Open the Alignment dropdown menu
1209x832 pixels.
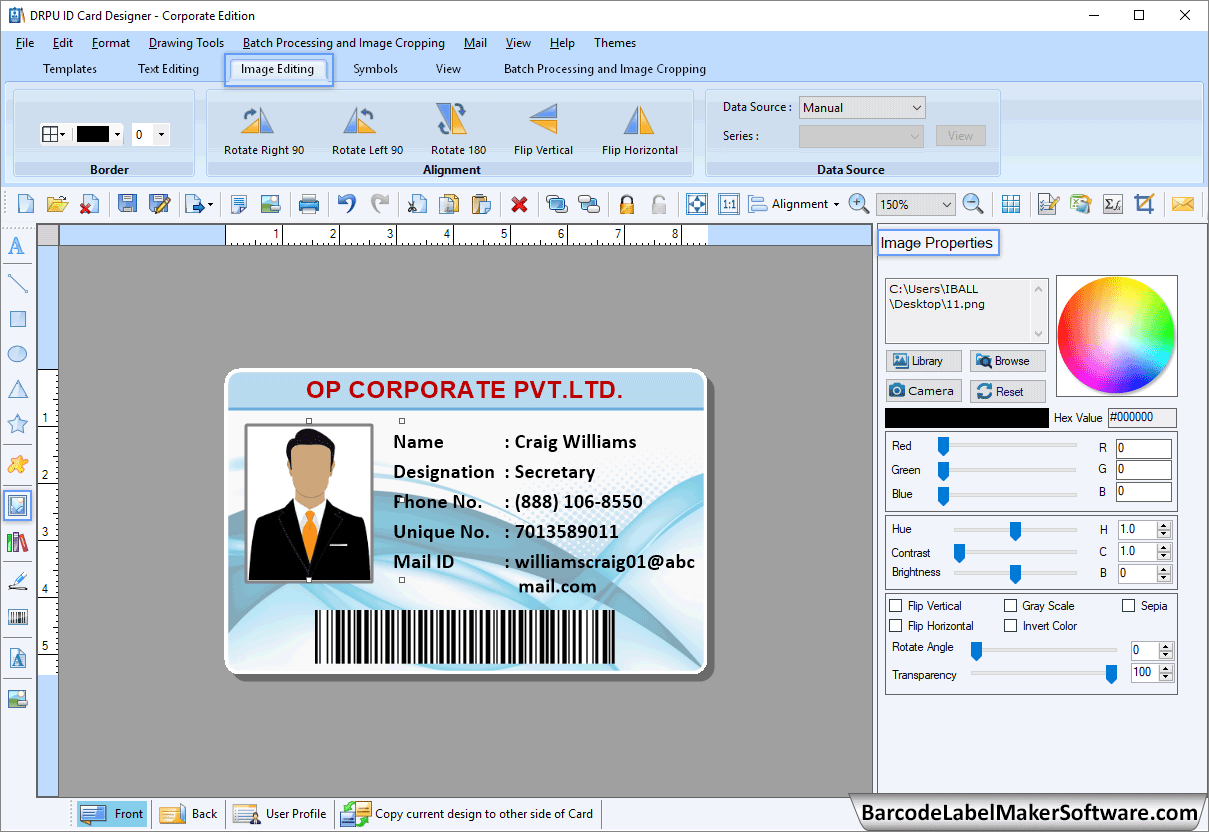click(x=836, y=203)
